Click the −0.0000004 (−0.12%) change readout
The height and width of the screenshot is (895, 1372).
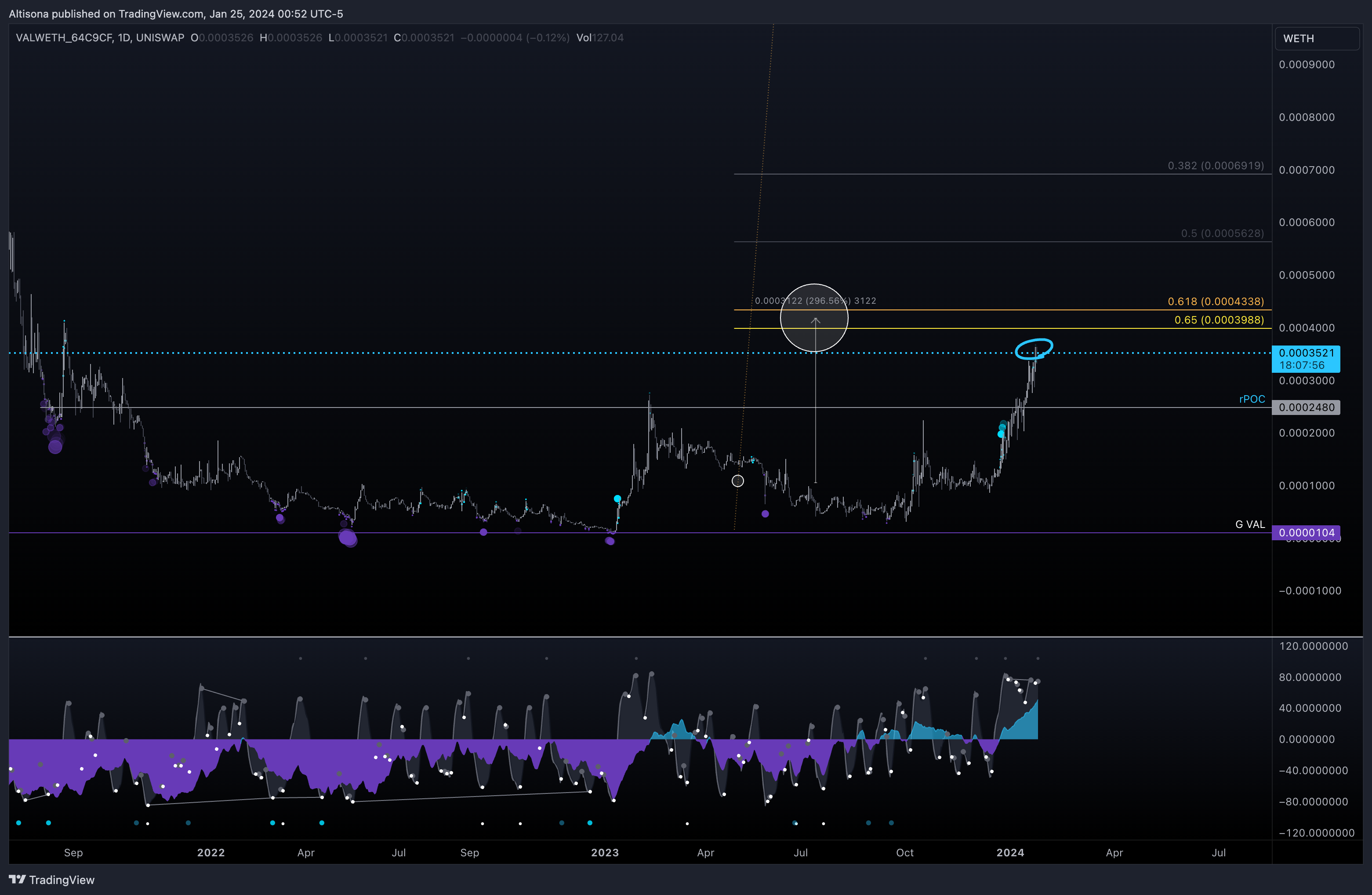515,37
